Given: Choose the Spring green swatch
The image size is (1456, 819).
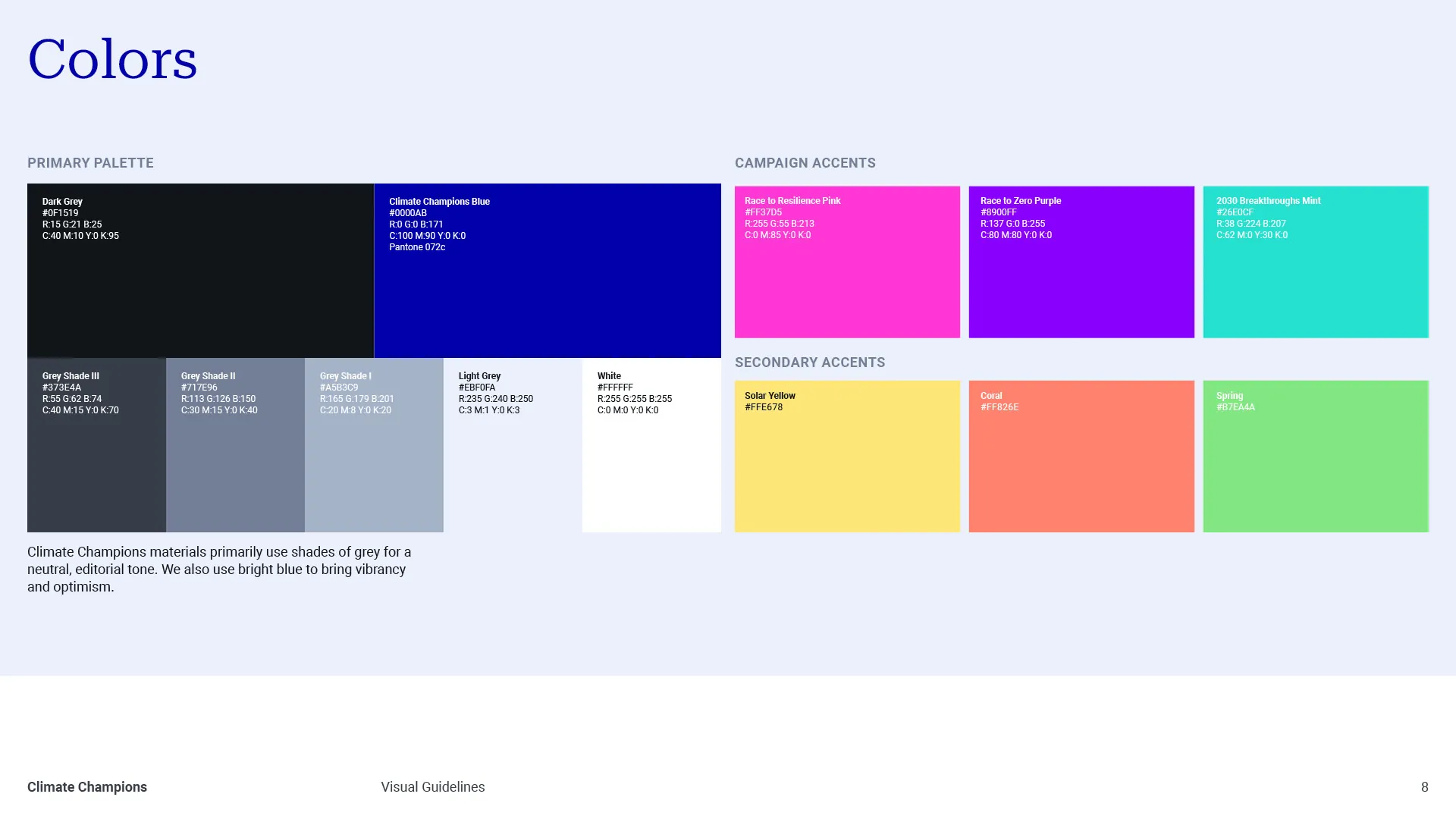Looking at the screenshot, I should 1316,456.
